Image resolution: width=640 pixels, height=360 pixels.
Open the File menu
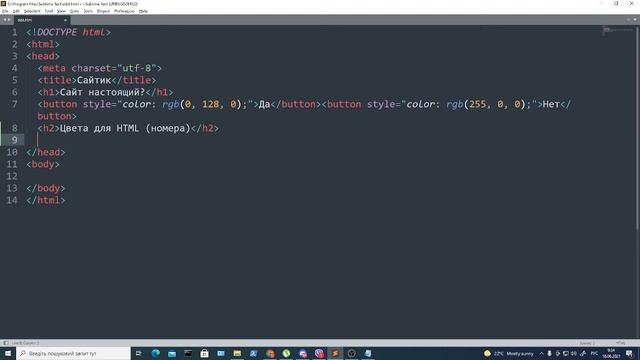[x=5, y=11]
